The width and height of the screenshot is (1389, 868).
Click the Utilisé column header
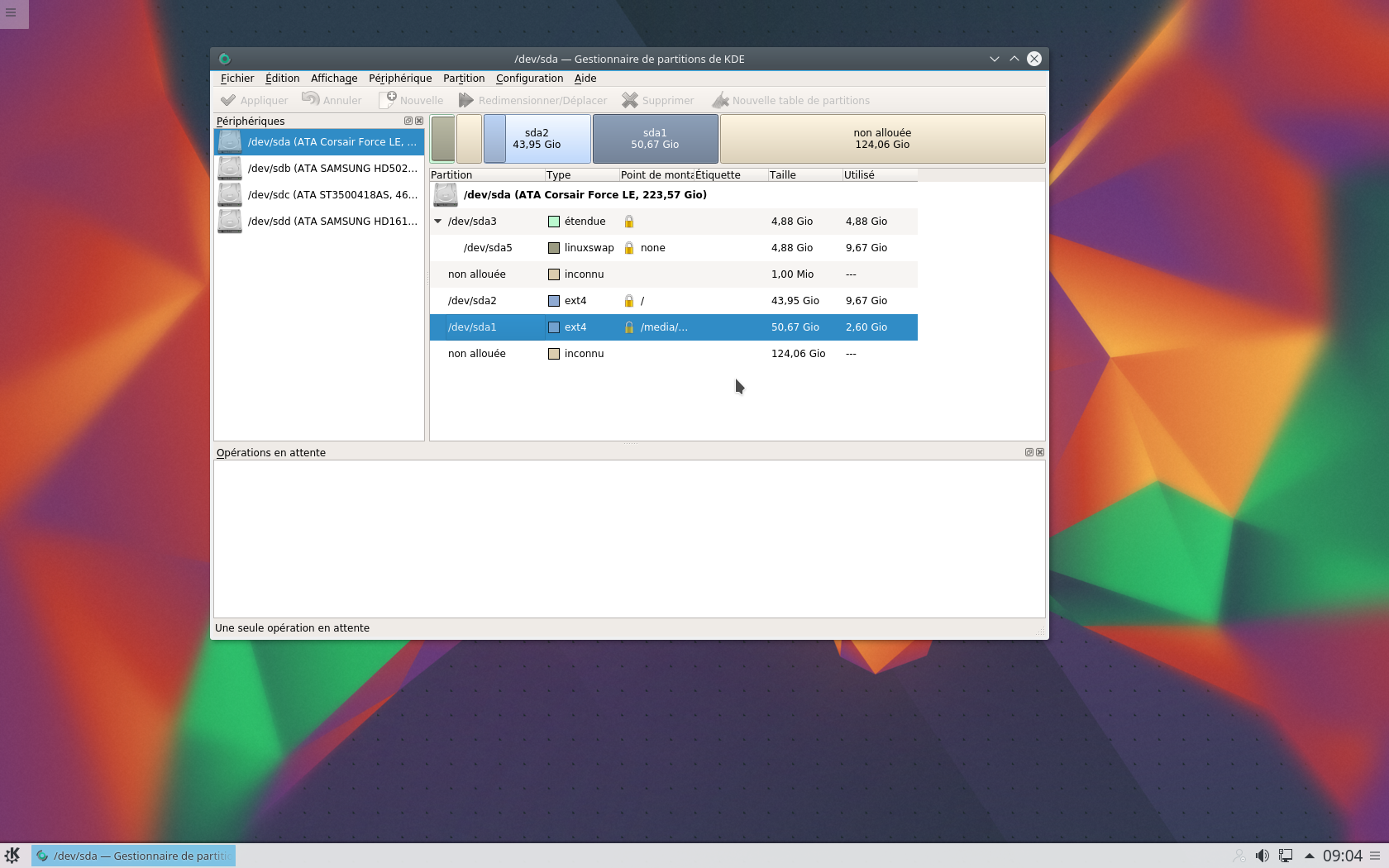880,175
